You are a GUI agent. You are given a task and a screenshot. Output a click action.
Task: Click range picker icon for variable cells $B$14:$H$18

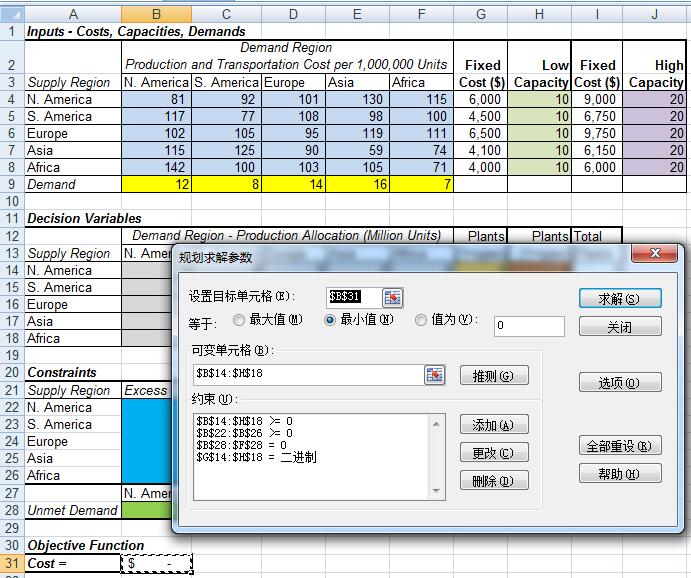coord(434,374)
